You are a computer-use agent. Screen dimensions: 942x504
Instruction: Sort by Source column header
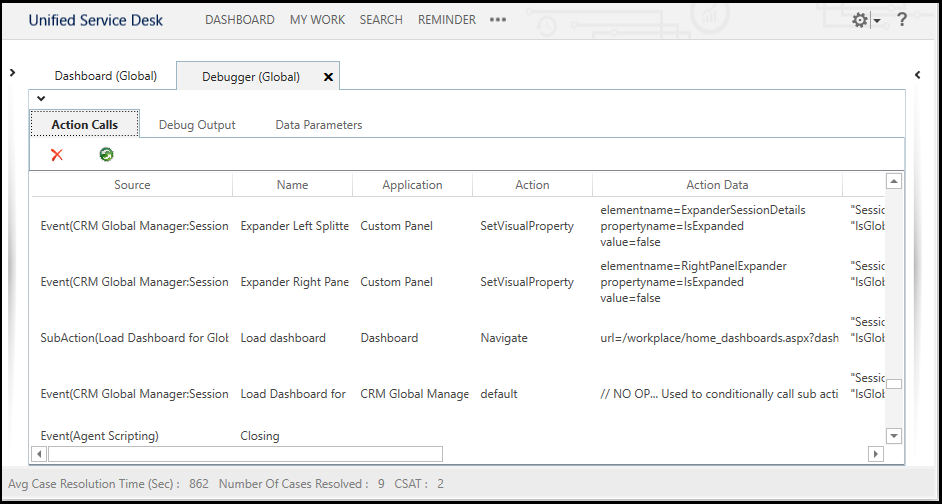coord(132,184)
